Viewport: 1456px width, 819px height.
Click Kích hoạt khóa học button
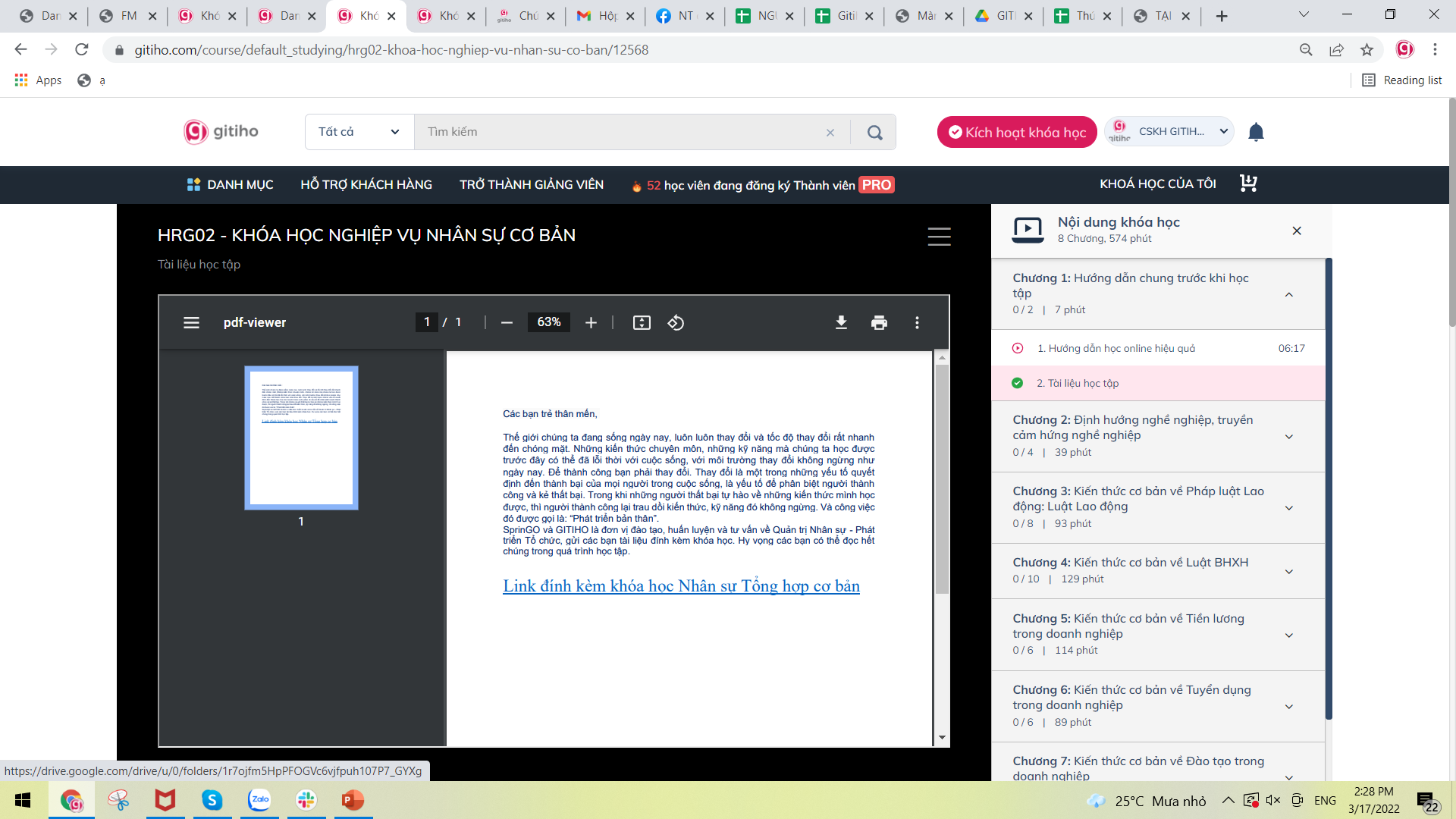[1017, 132]
